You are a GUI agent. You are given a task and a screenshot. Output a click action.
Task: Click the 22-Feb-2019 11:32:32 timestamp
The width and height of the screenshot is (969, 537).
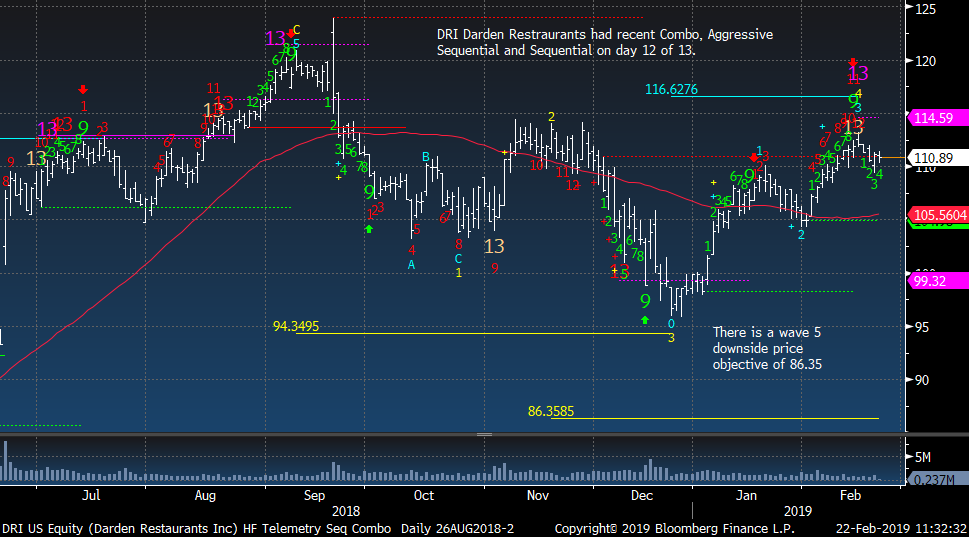(x=901, y=529)
